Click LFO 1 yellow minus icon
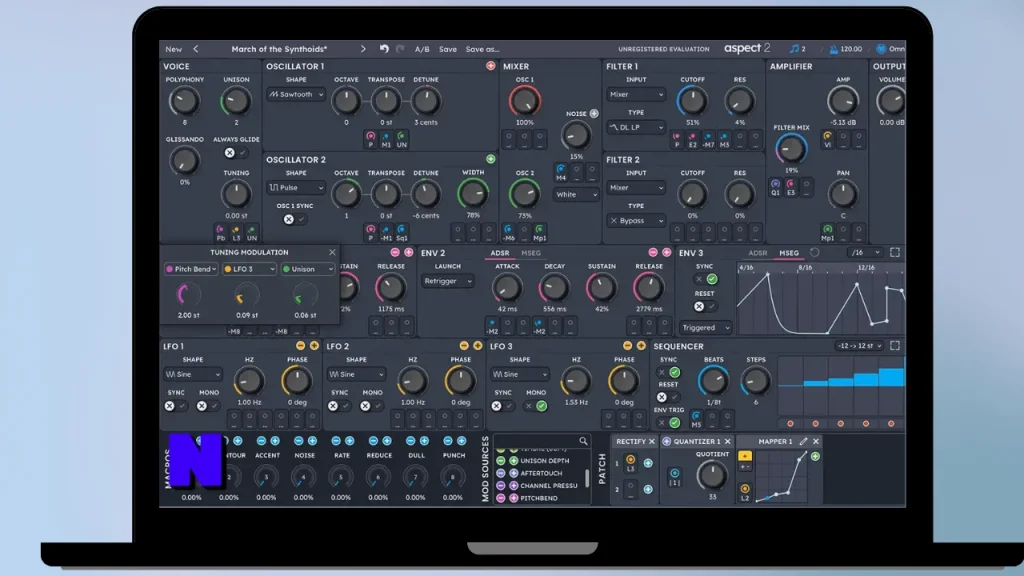 point(300,346)
